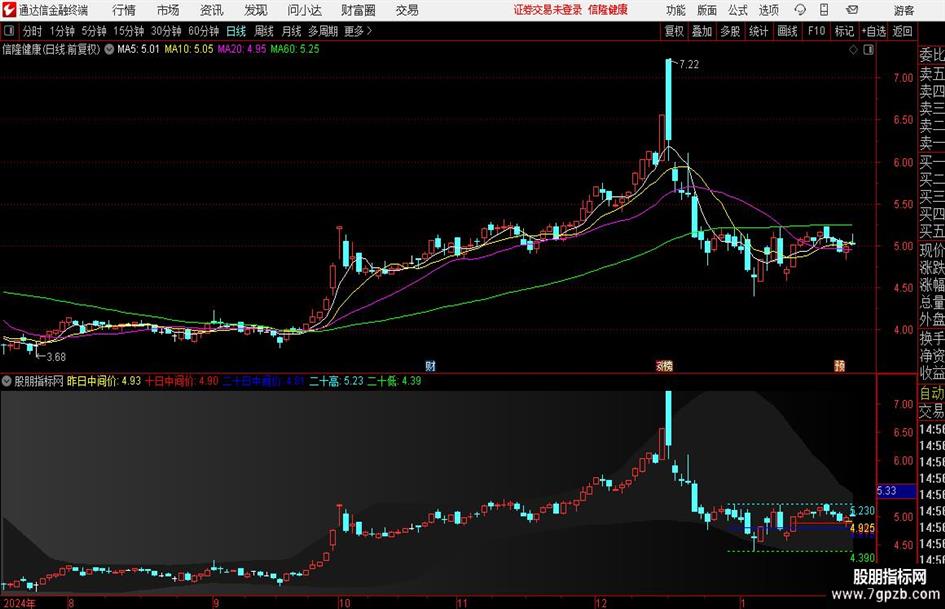The width and height of the screenshot is (945, 609).
Task: Switch to 60分钟 period
Action: [204, 31]
